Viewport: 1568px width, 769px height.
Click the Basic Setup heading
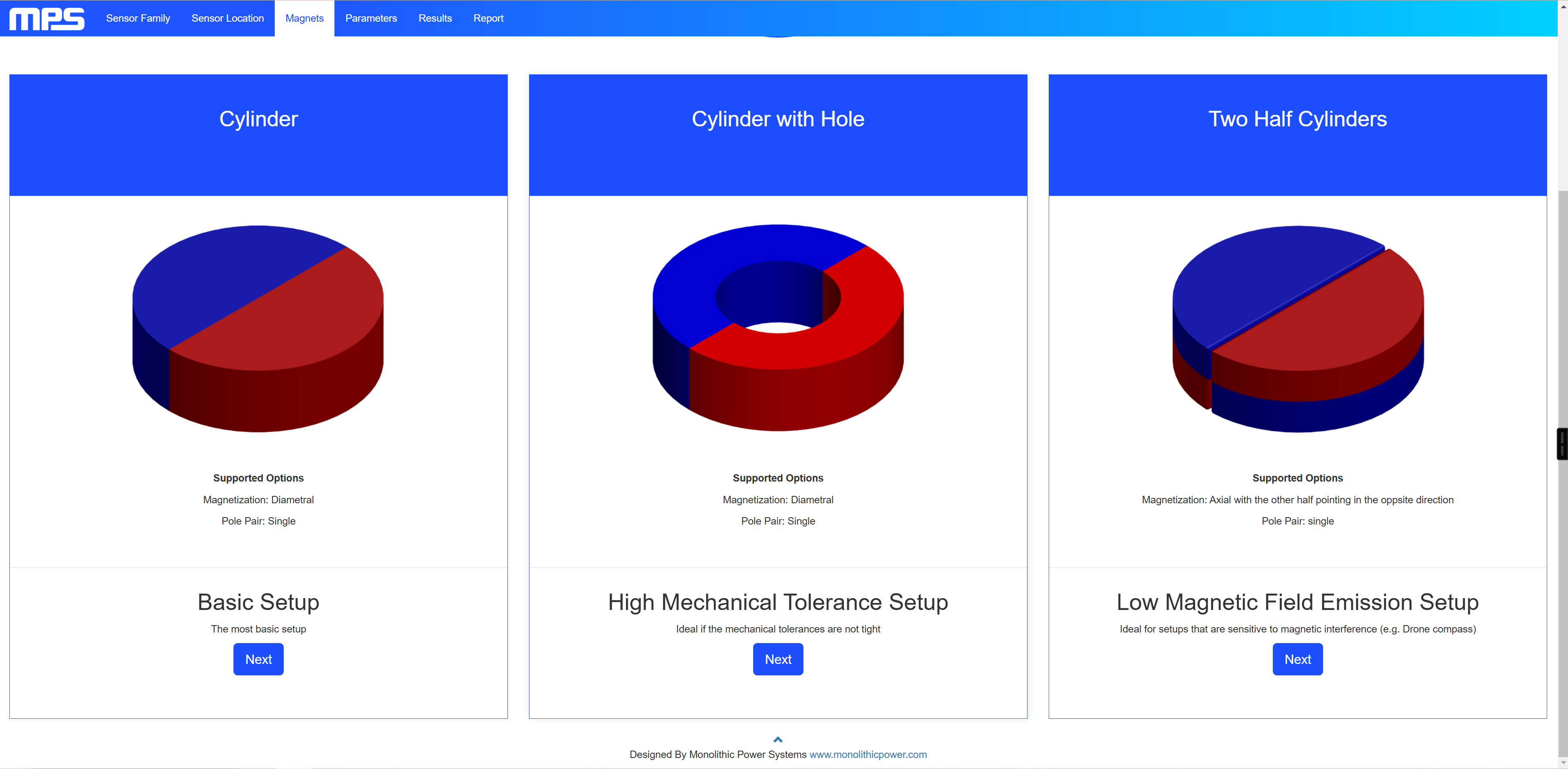pos(258,602)
